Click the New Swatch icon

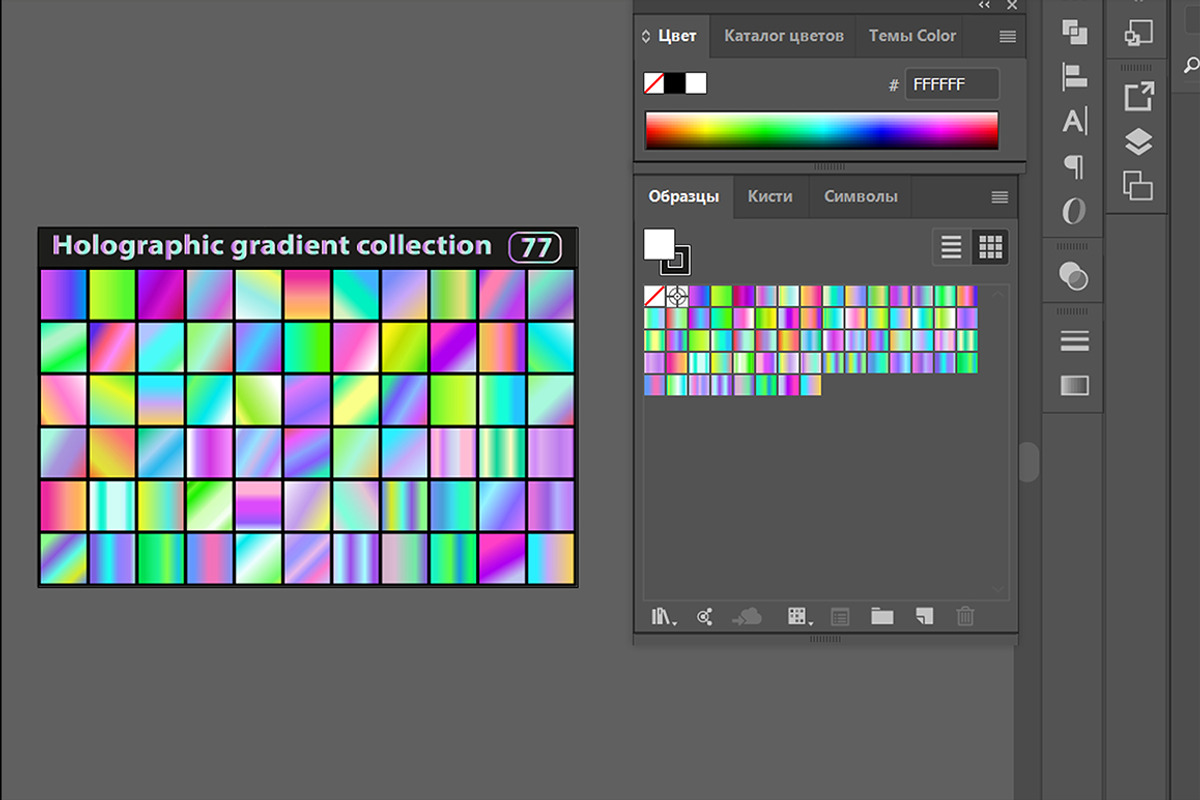click(924, 617)
